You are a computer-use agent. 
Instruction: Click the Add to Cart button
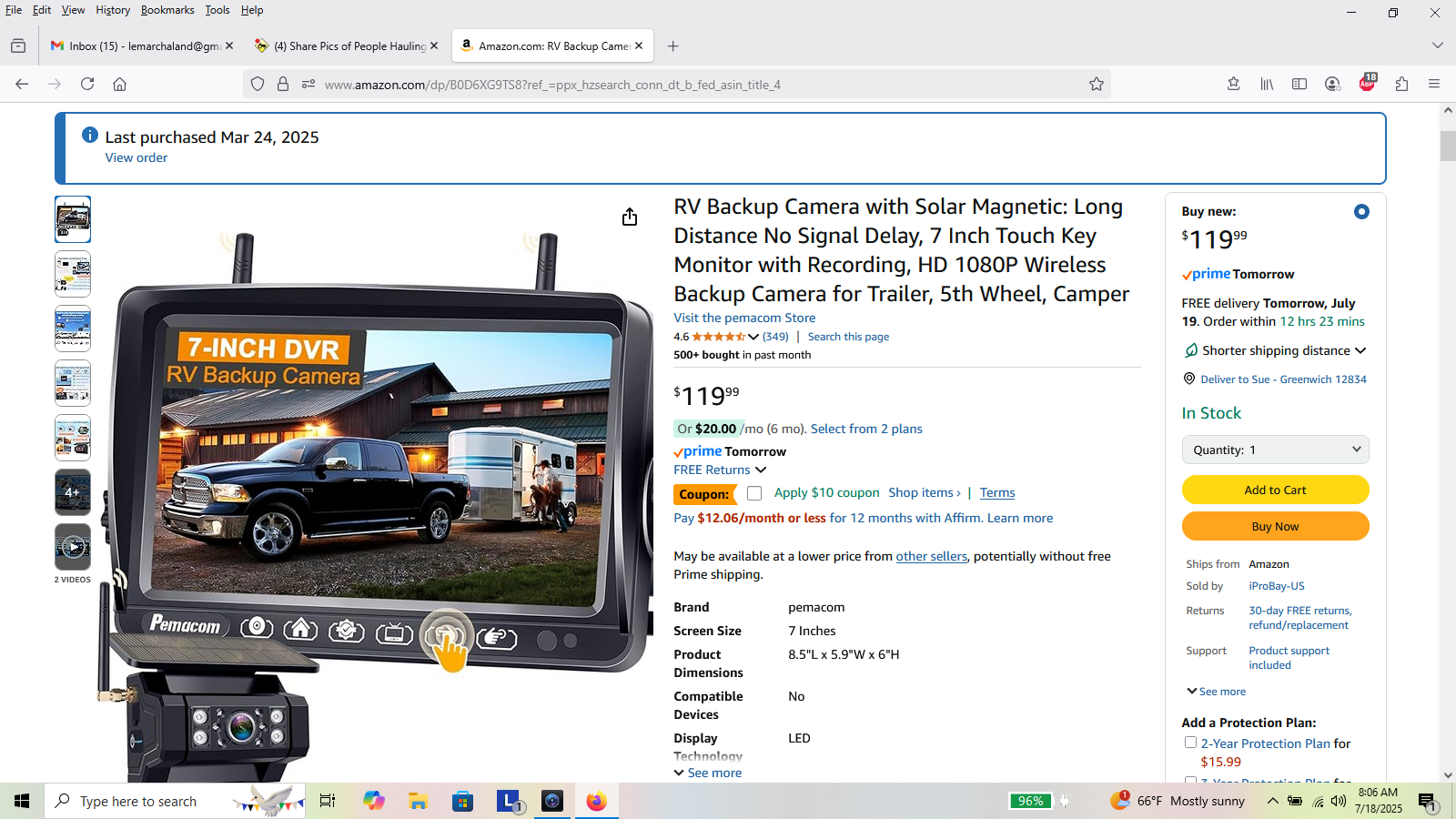click(x=1275, y=490)
